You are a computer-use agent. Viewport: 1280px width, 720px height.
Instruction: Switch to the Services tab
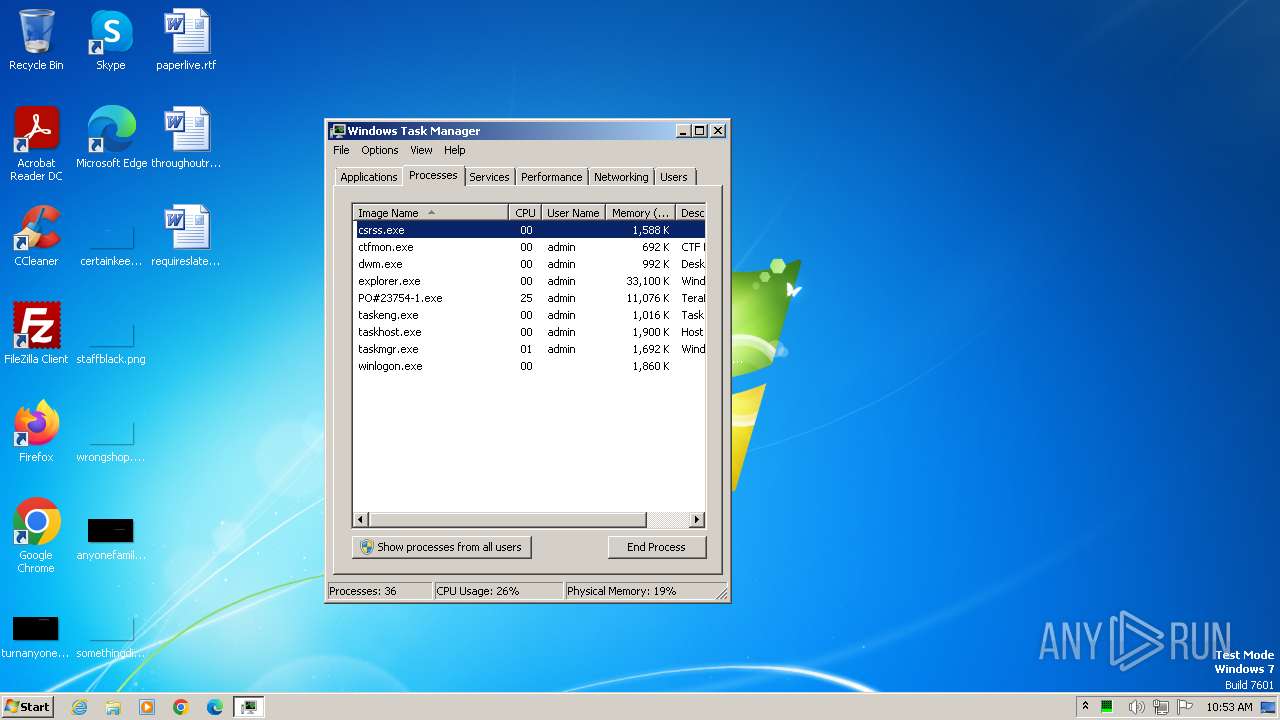pyautogui.click(x=489, y=177)
